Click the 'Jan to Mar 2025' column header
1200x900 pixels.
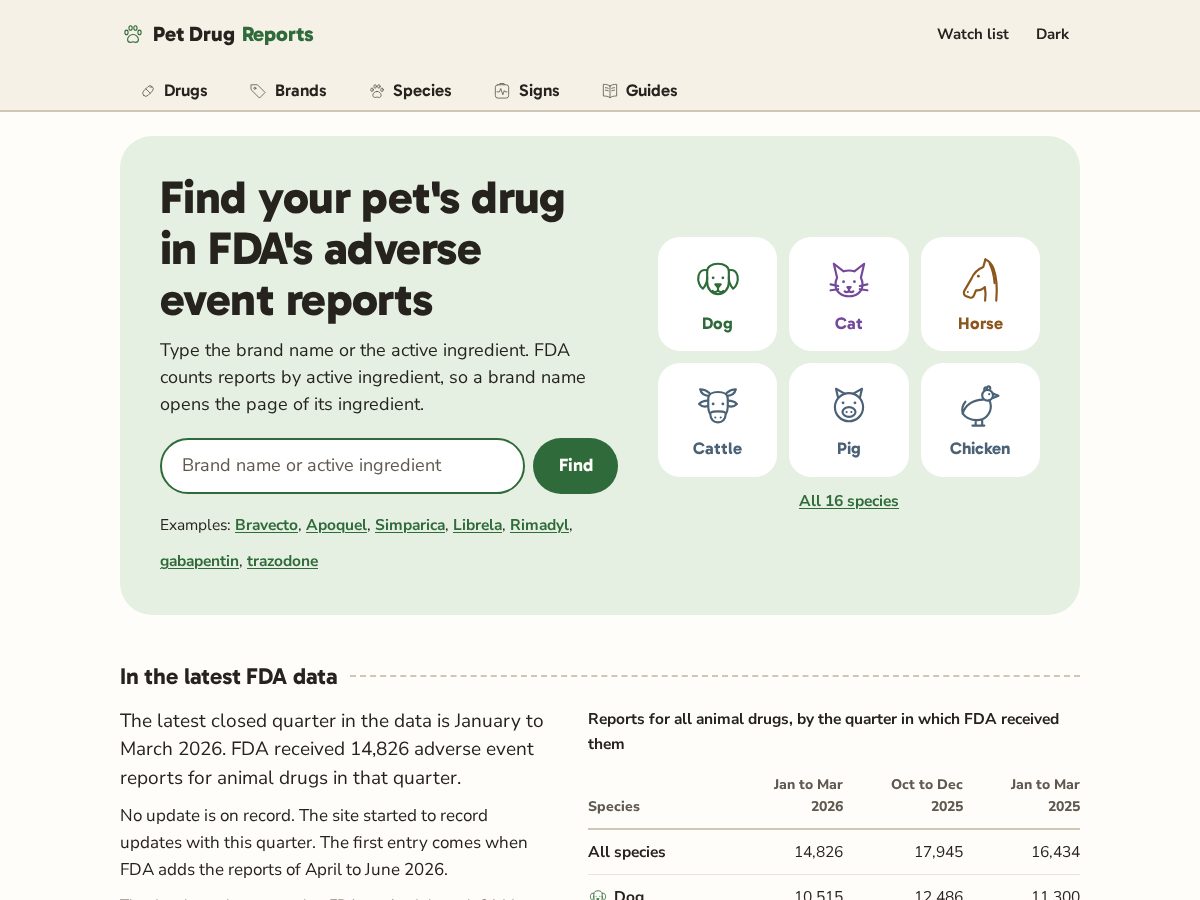[x=1045, y=796]
